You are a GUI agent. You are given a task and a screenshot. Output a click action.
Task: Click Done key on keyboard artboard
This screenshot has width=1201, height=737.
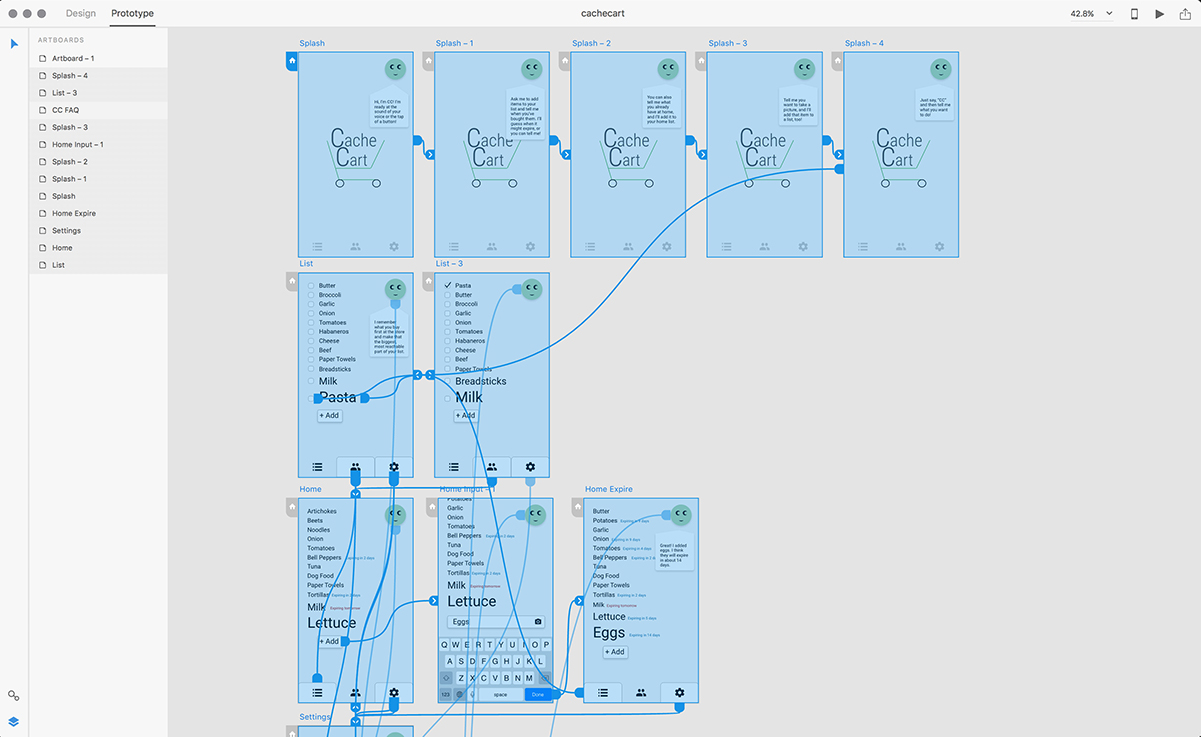538,694
